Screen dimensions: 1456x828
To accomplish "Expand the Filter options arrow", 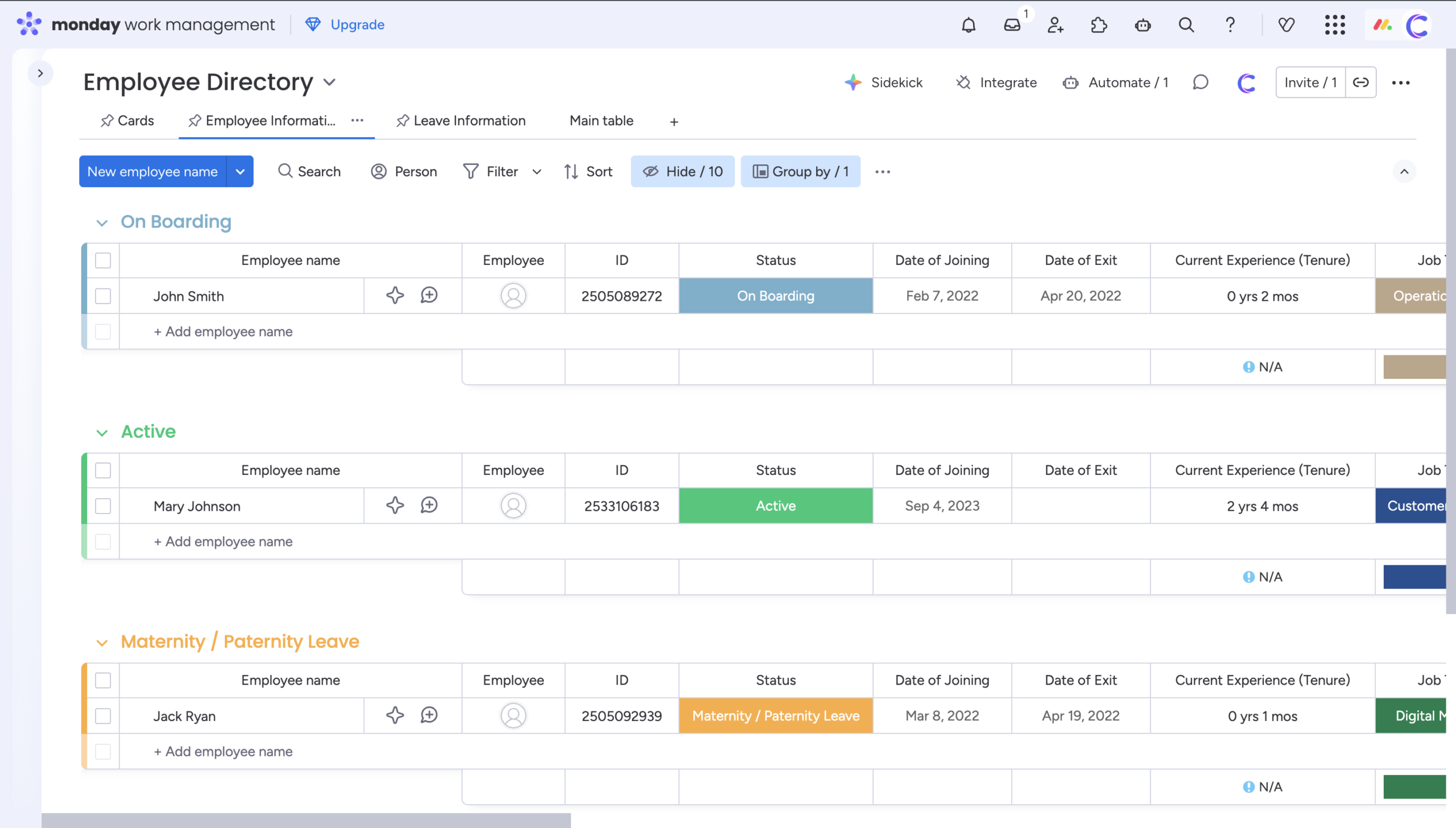I will tap(536, 171).
